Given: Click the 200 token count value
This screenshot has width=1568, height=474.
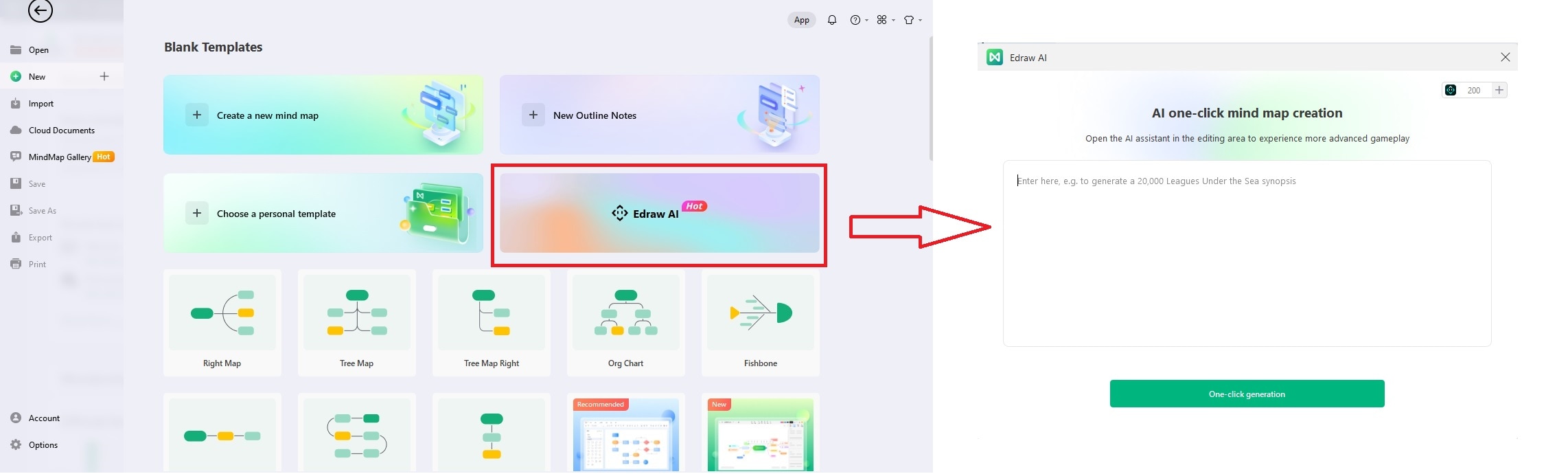Looking at the screenshot, I should coord(1474,90).
